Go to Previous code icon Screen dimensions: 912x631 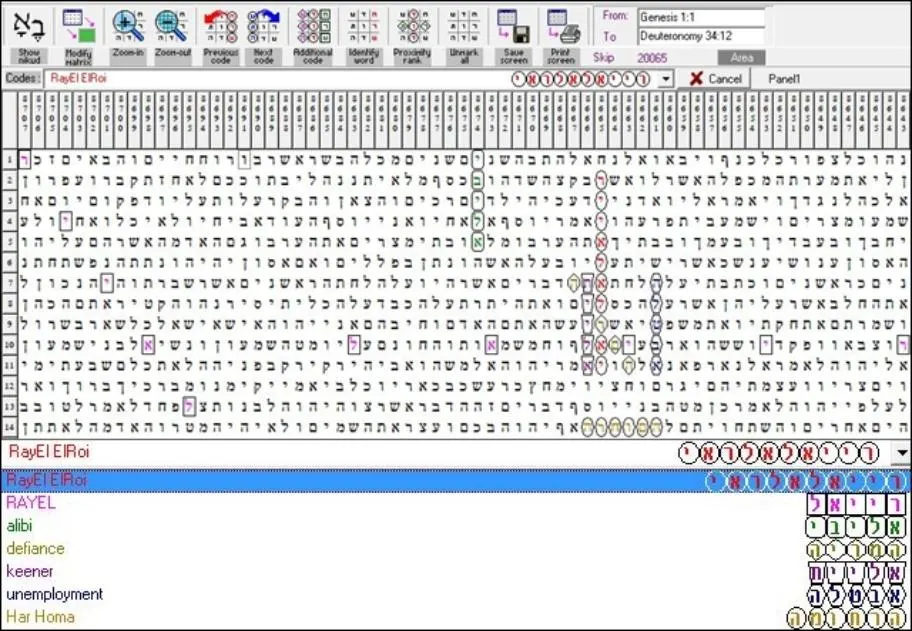(220, 26)
